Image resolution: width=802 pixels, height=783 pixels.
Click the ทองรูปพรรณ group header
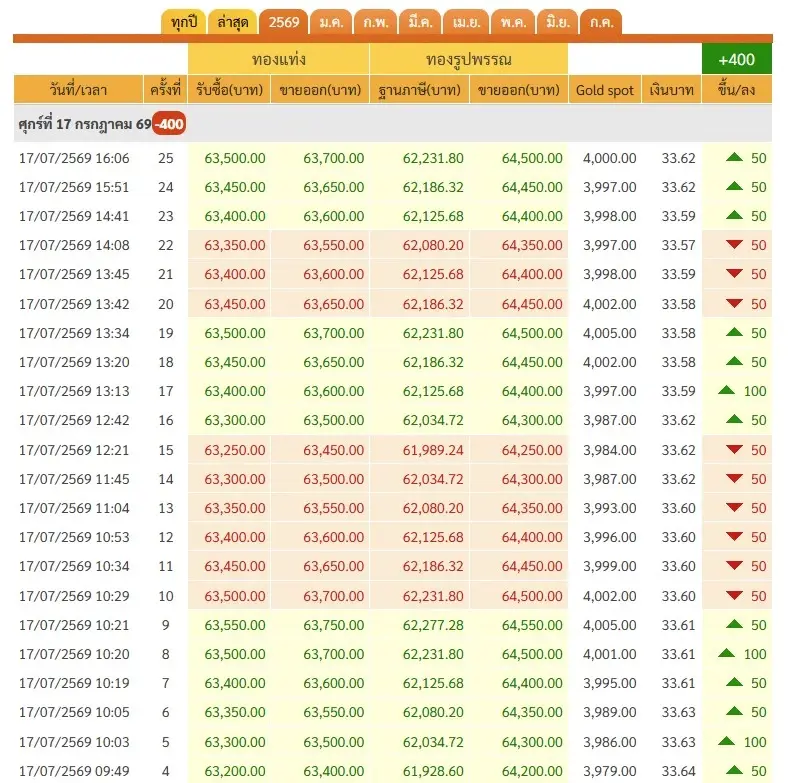click(469, 59)
